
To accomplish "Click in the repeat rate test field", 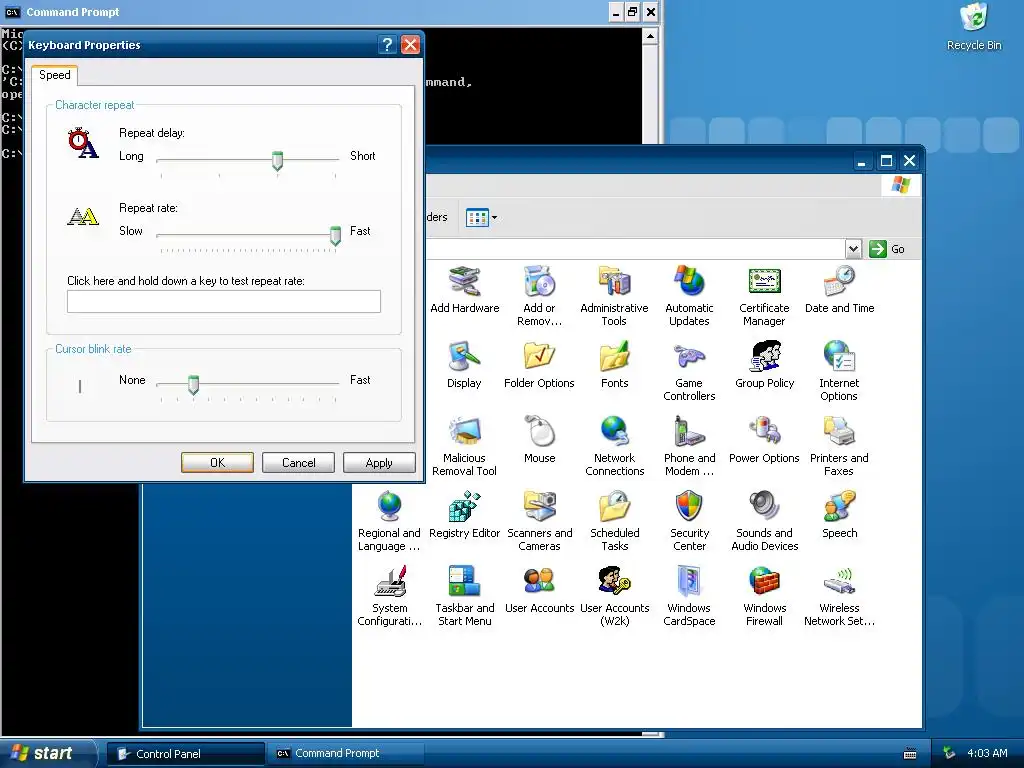I will click(224, 302).
